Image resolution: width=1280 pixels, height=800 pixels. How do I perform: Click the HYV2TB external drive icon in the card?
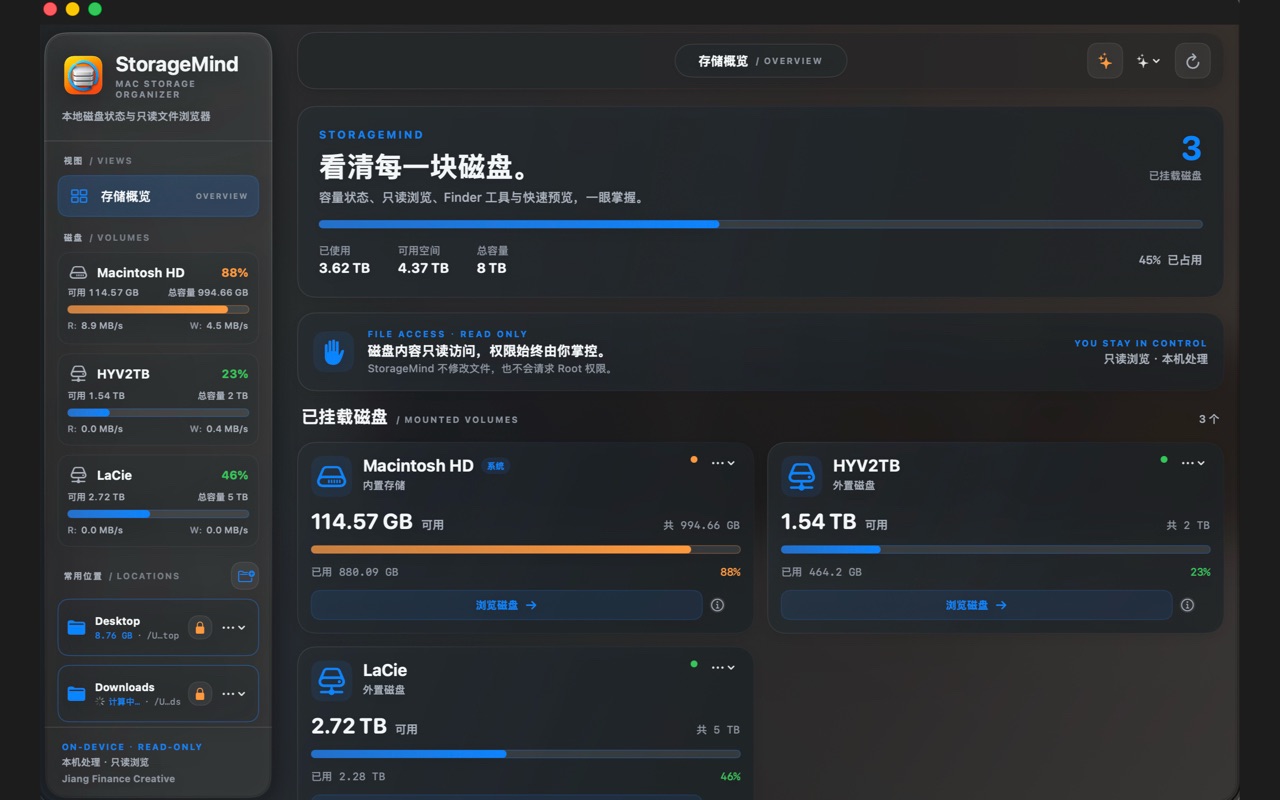tap(801, 476)
